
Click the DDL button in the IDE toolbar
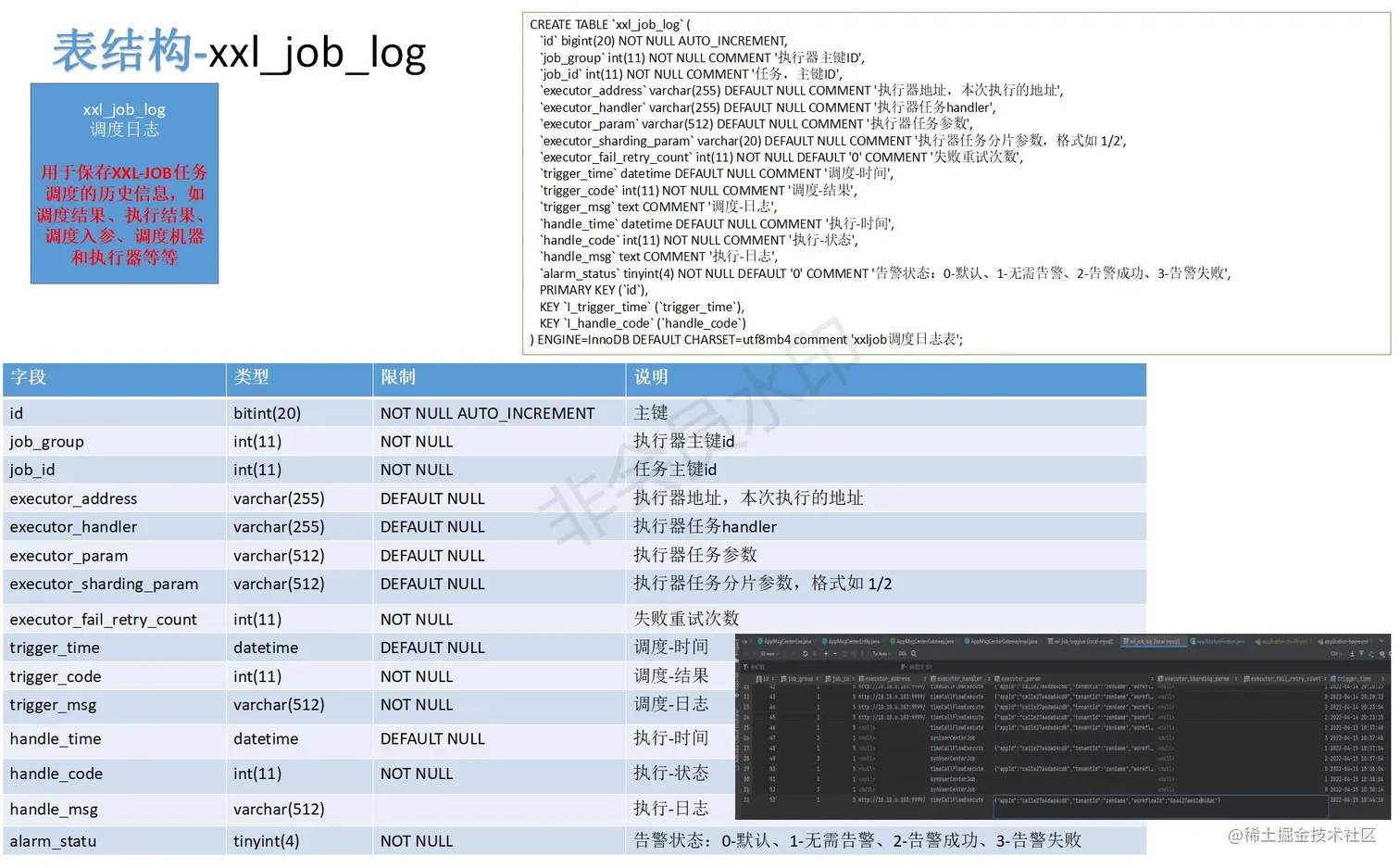pos(902,654)
